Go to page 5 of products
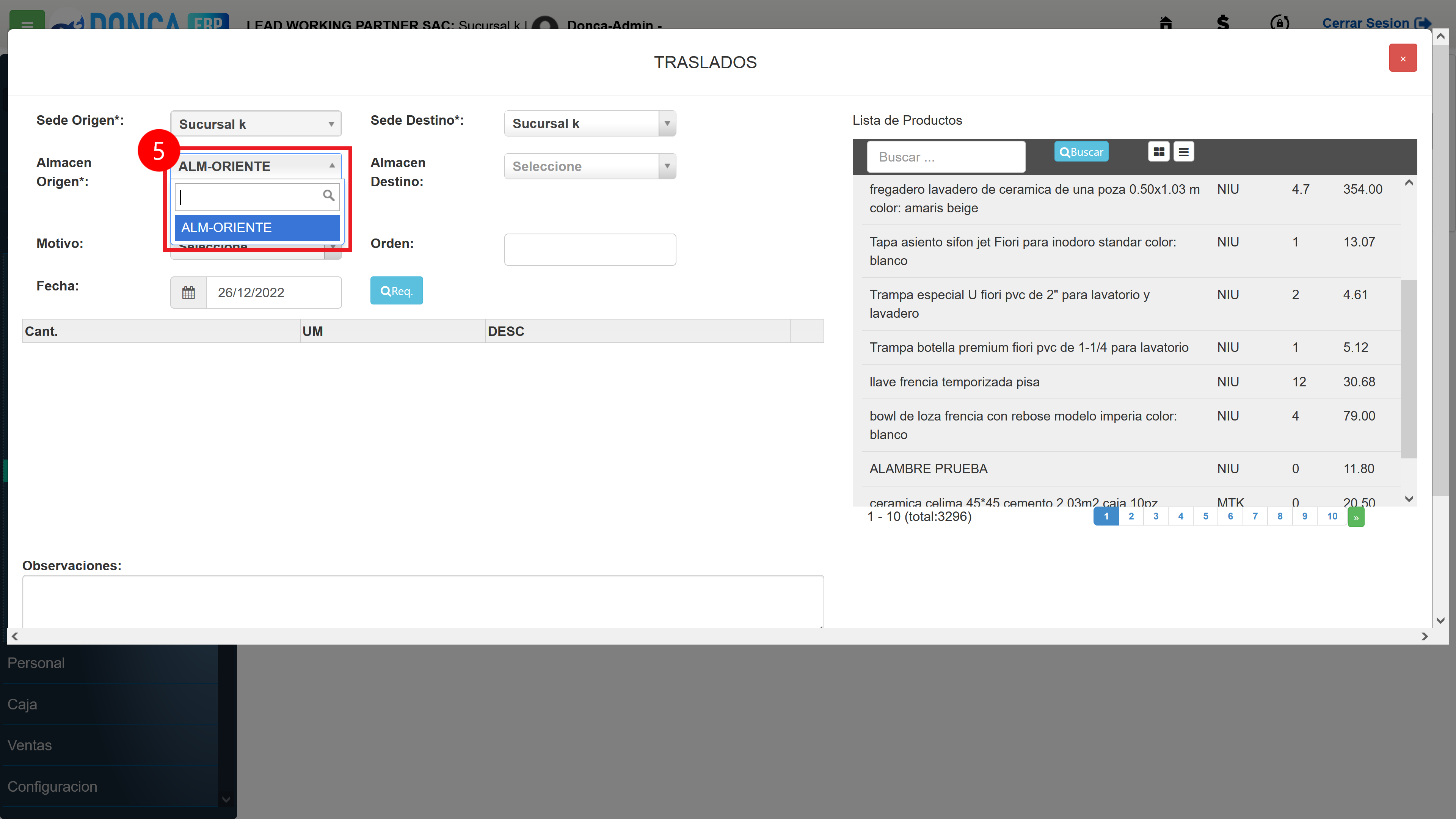 (x=1206, y=516)
